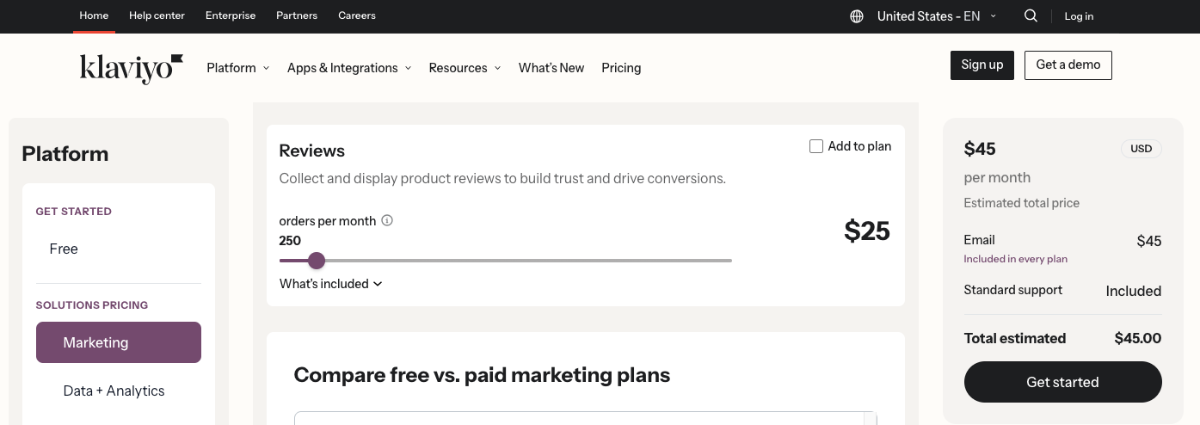Click the Log in link
Viewport: 1200px width, 425px height.
pos(1079,16)
